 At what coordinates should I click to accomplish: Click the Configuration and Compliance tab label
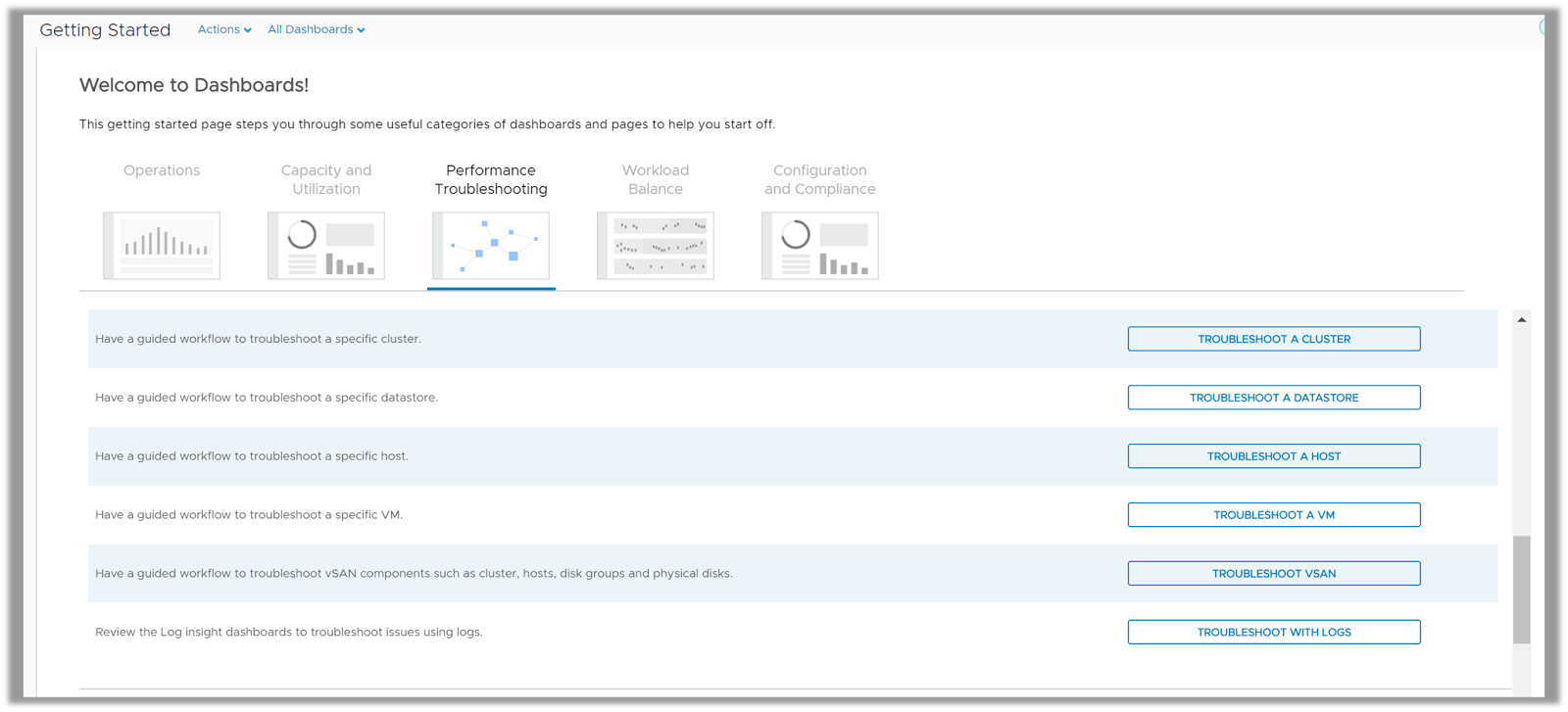click(x=820, y=179)
